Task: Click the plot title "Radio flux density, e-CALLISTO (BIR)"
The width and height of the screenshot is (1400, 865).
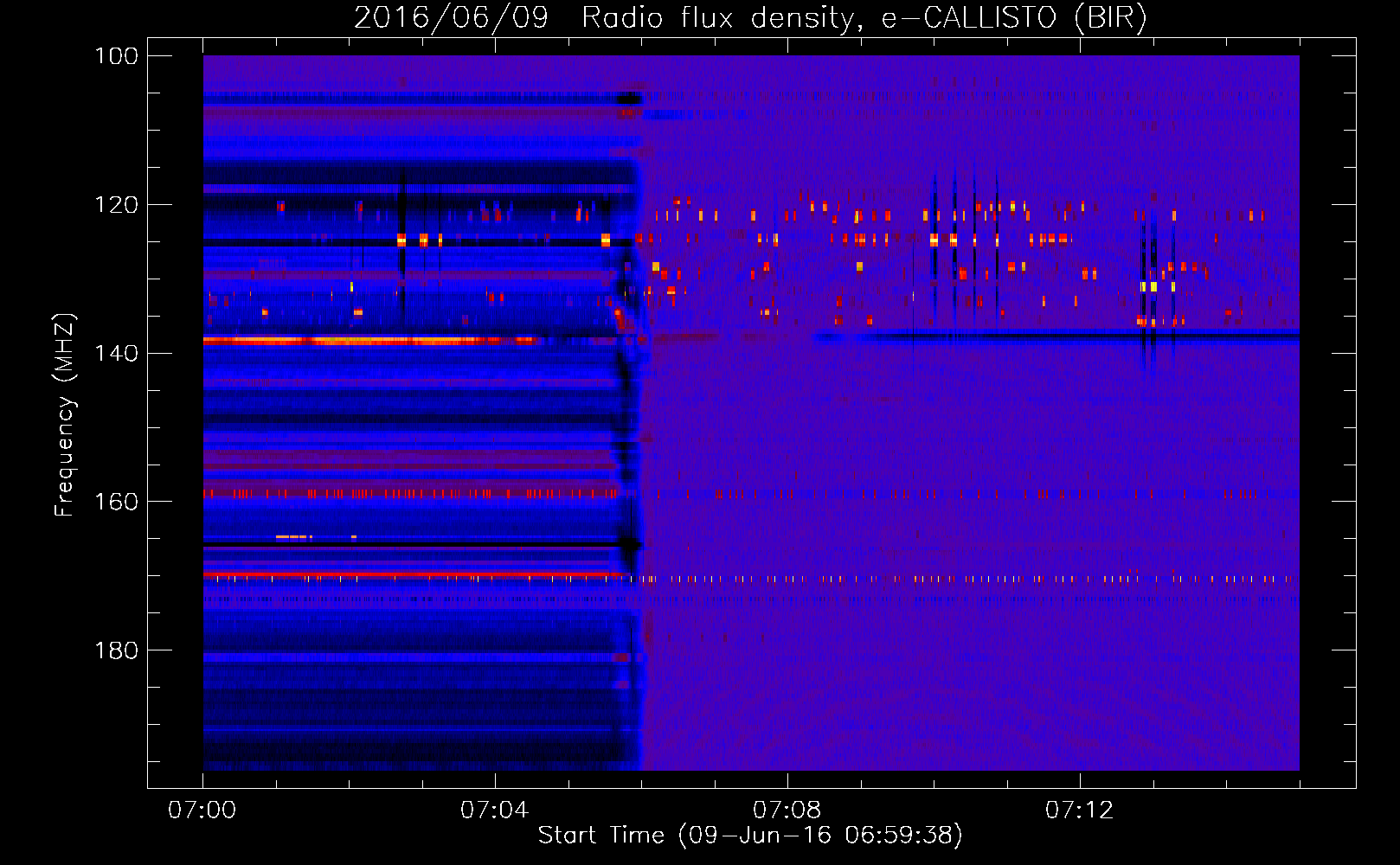Action: 864,17
